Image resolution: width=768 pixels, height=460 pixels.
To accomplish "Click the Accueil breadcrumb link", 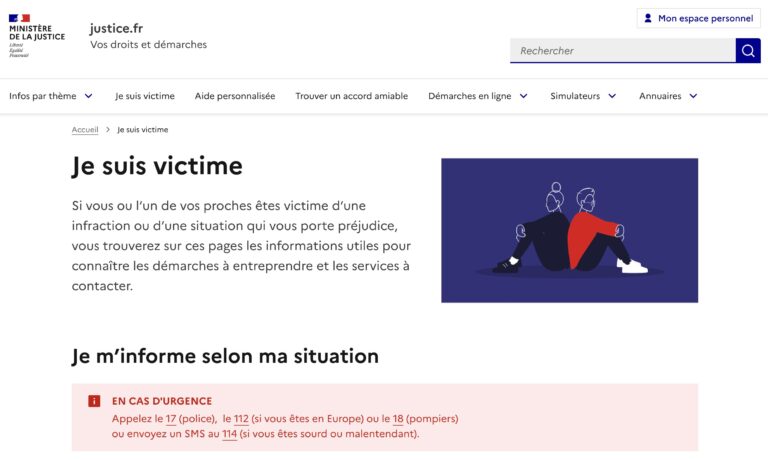I will tap(85, 130).
